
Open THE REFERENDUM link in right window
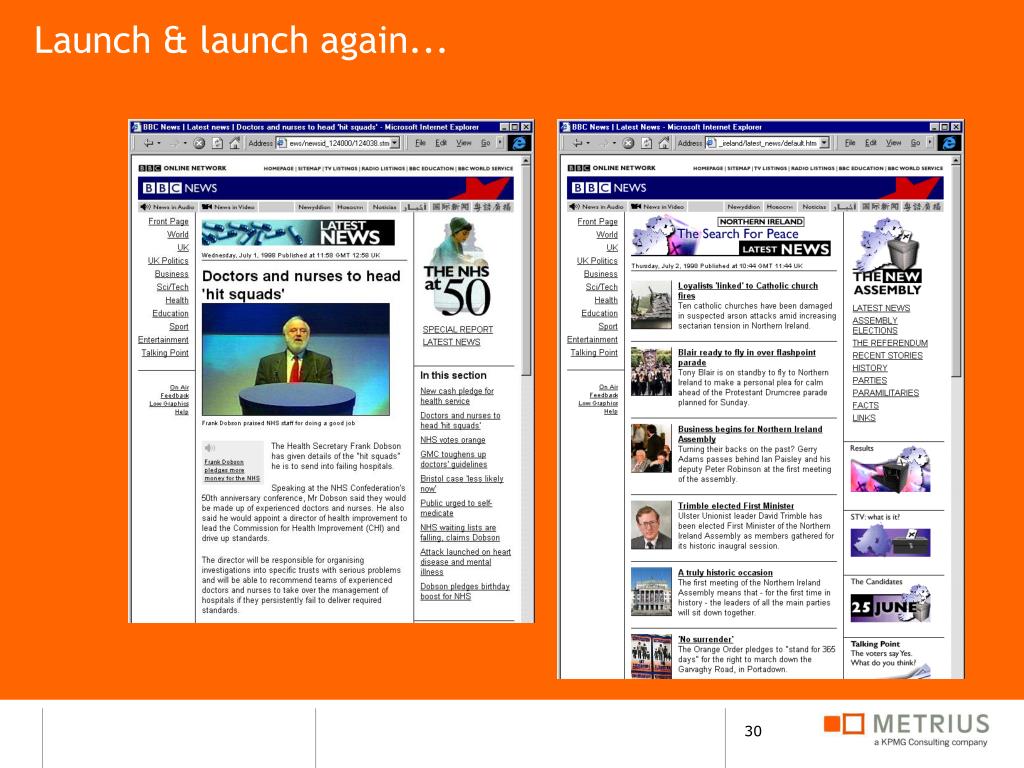coord(889,343)
